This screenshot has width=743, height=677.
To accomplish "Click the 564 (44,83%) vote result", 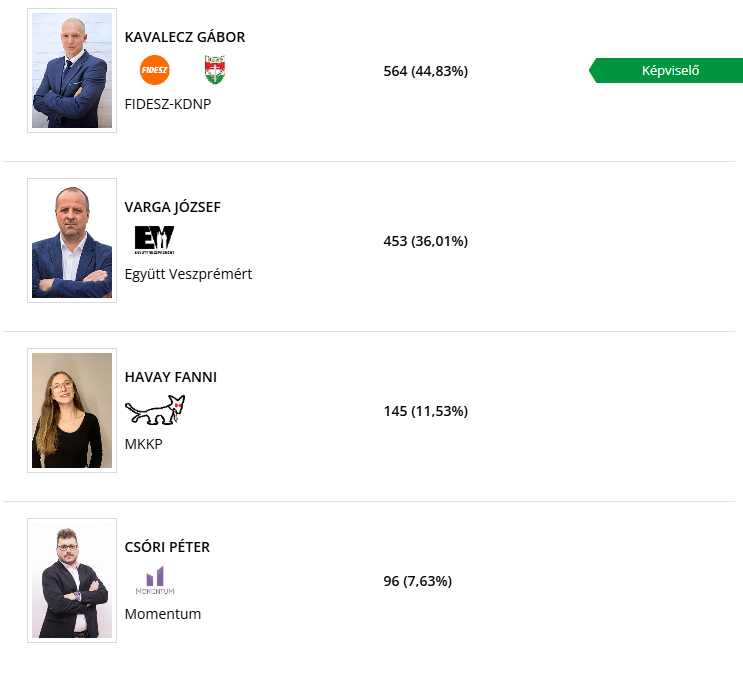I will pyautogui.click(x=425, y=71).
